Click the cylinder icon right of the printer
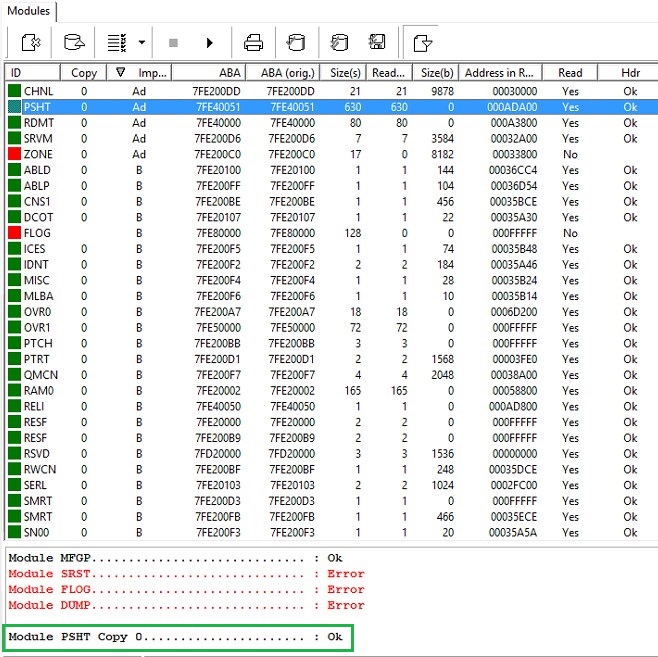This screenshot has width=658, height=657. (295, 43)
